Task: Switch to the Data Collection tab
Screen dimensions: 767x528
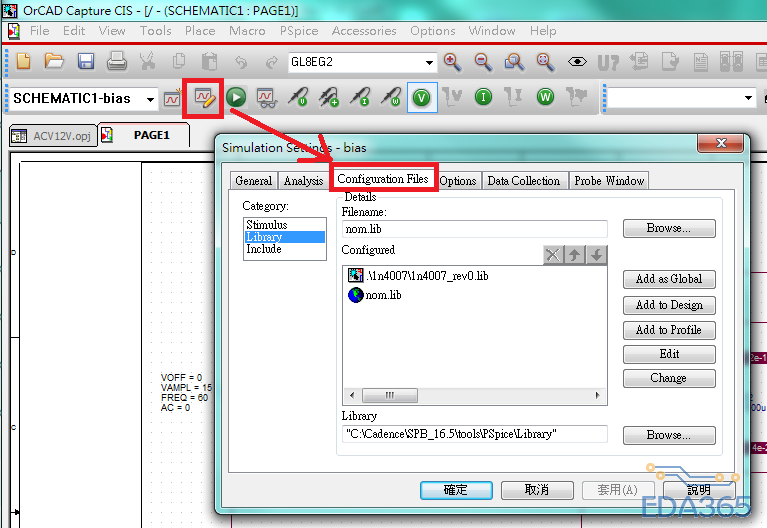Action: tap(523, 181)
